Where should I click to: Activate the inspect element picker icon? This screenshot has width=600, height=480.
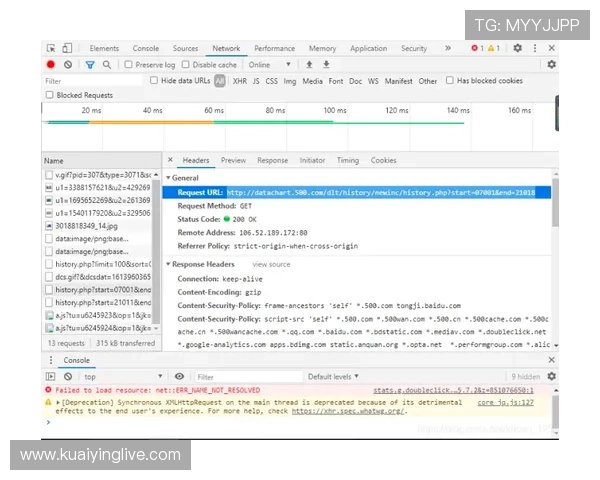click(50, 48)
